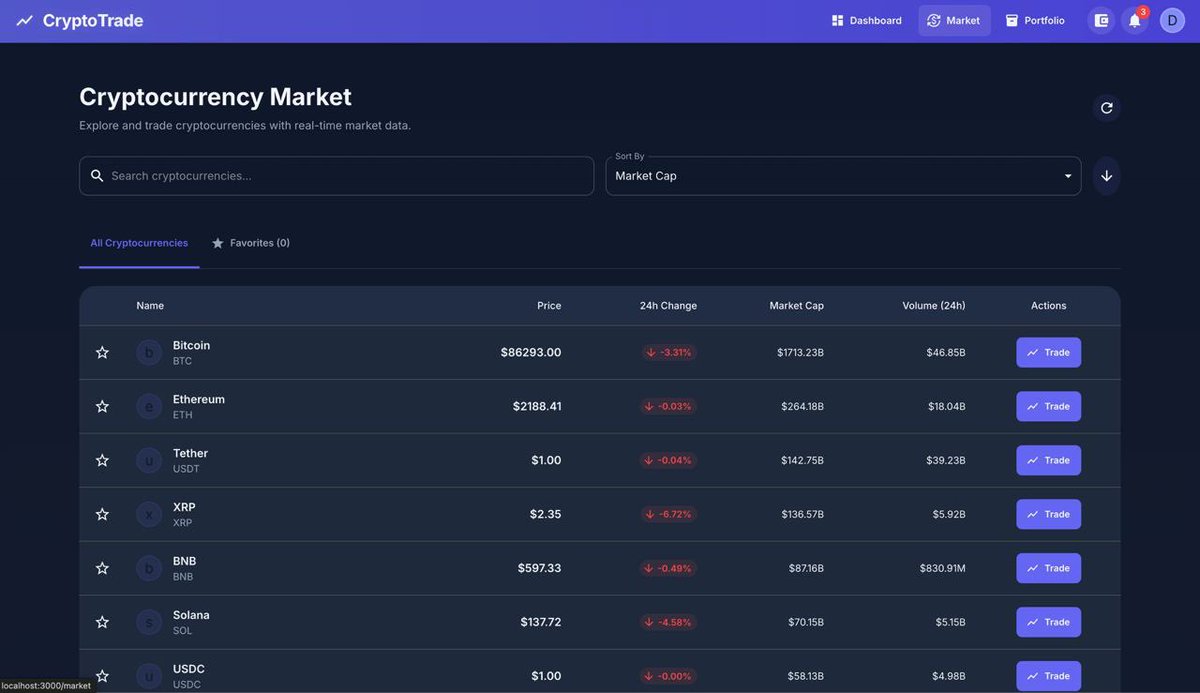Click XRP -6.72% change badge

pos(668,514)
